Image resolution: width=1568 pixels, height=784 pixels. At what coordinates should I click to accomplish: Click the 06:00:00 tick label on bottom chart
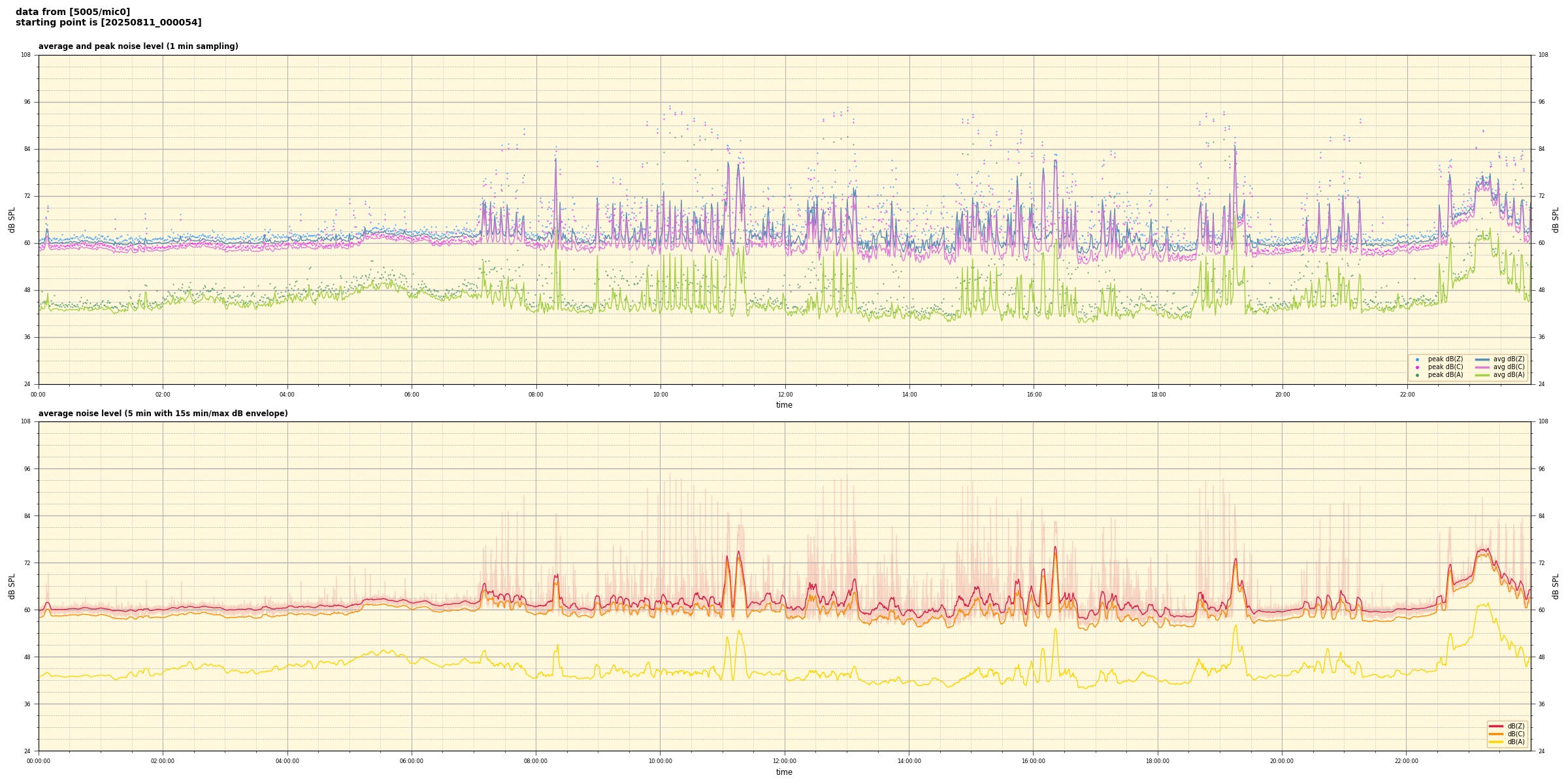point(412,761)
